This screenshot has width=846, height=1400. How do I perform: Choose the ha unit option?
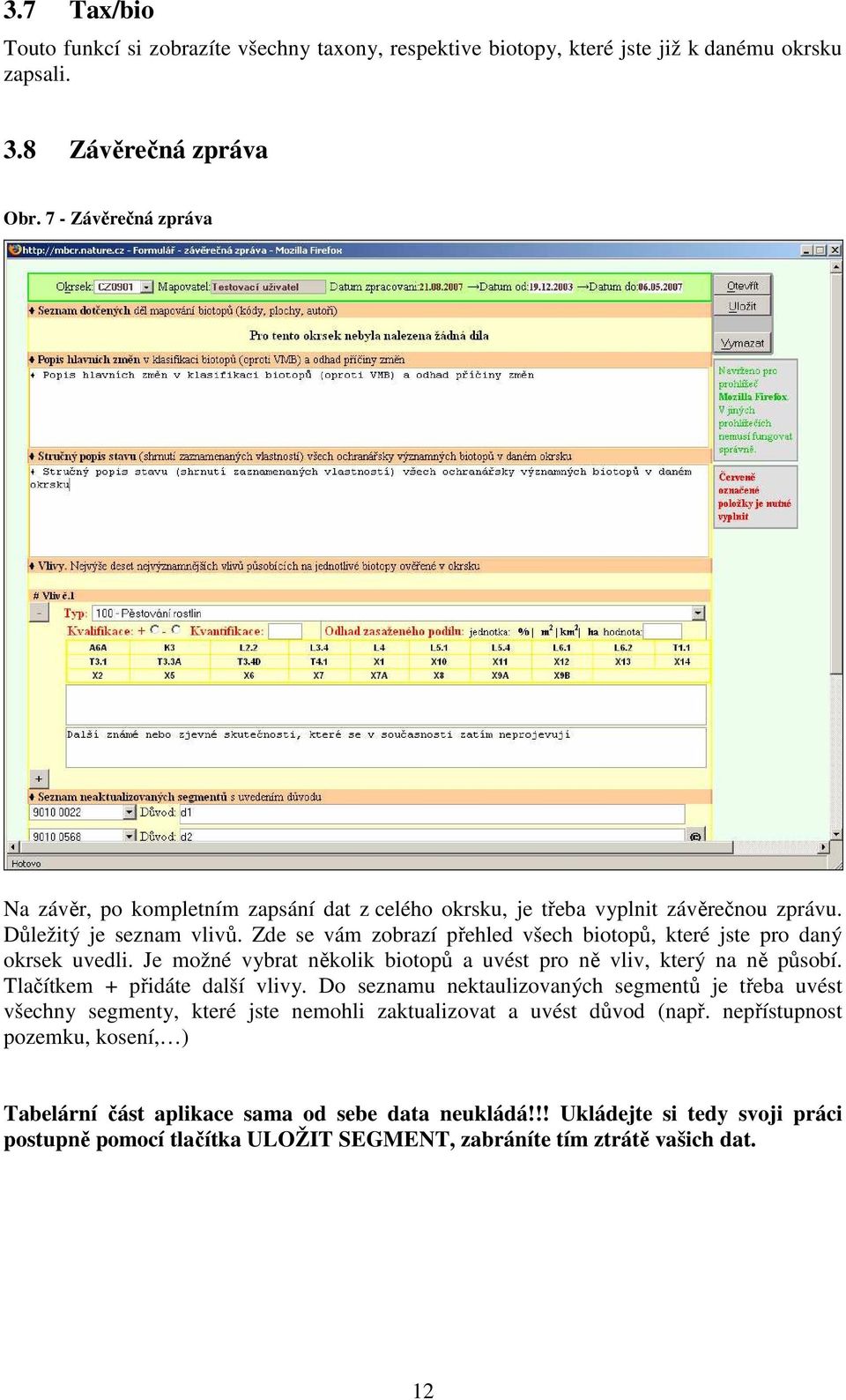pyautogui.click(x=593, y=631)
